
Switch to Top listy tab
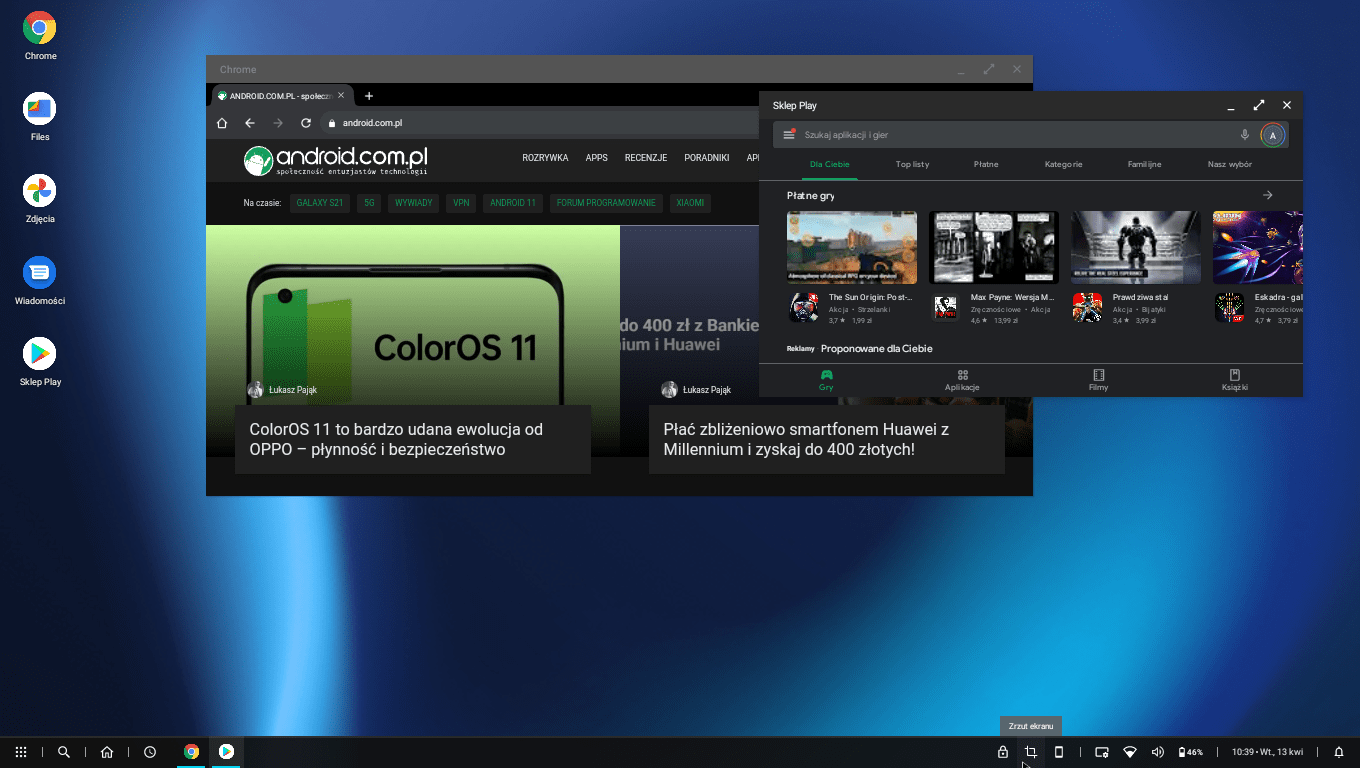pyautogui.click(x=912, y=164)
